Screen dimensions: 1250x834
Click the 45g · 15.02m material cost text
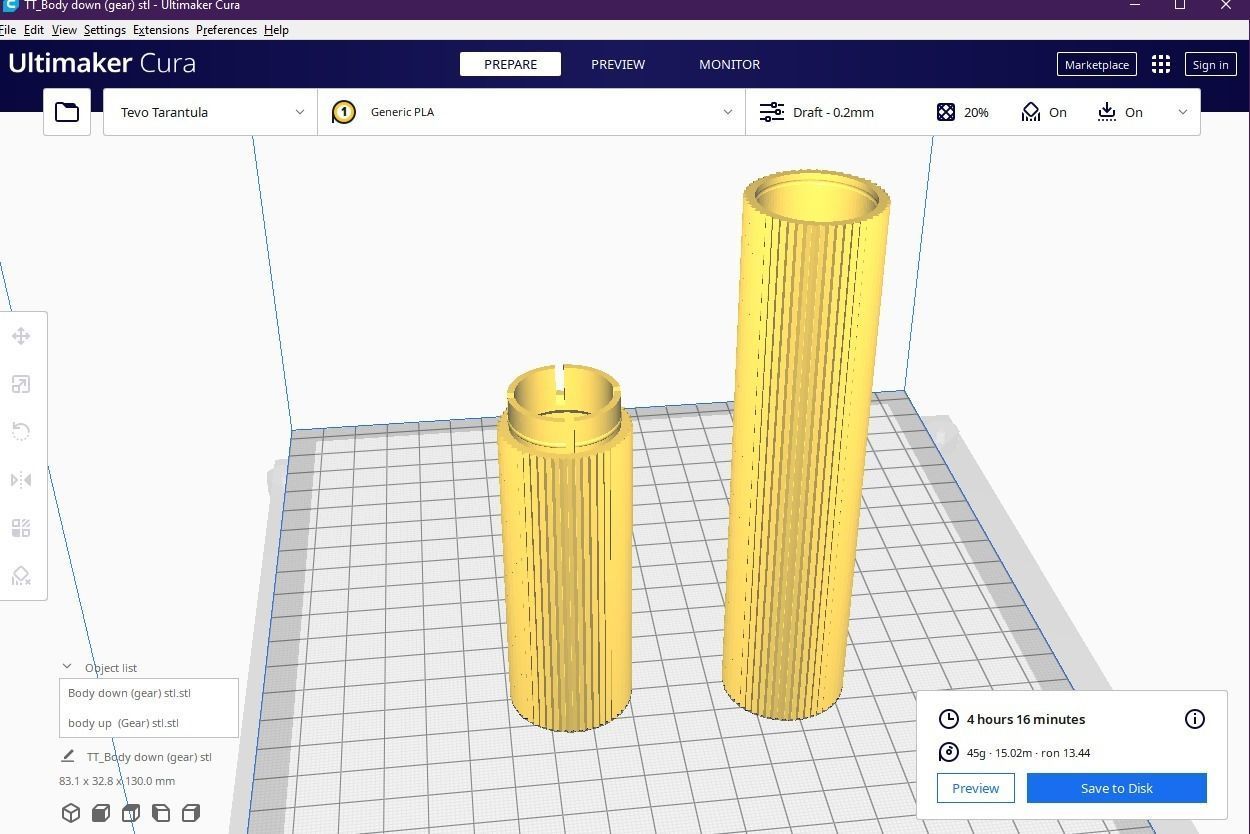[1028, 753]
